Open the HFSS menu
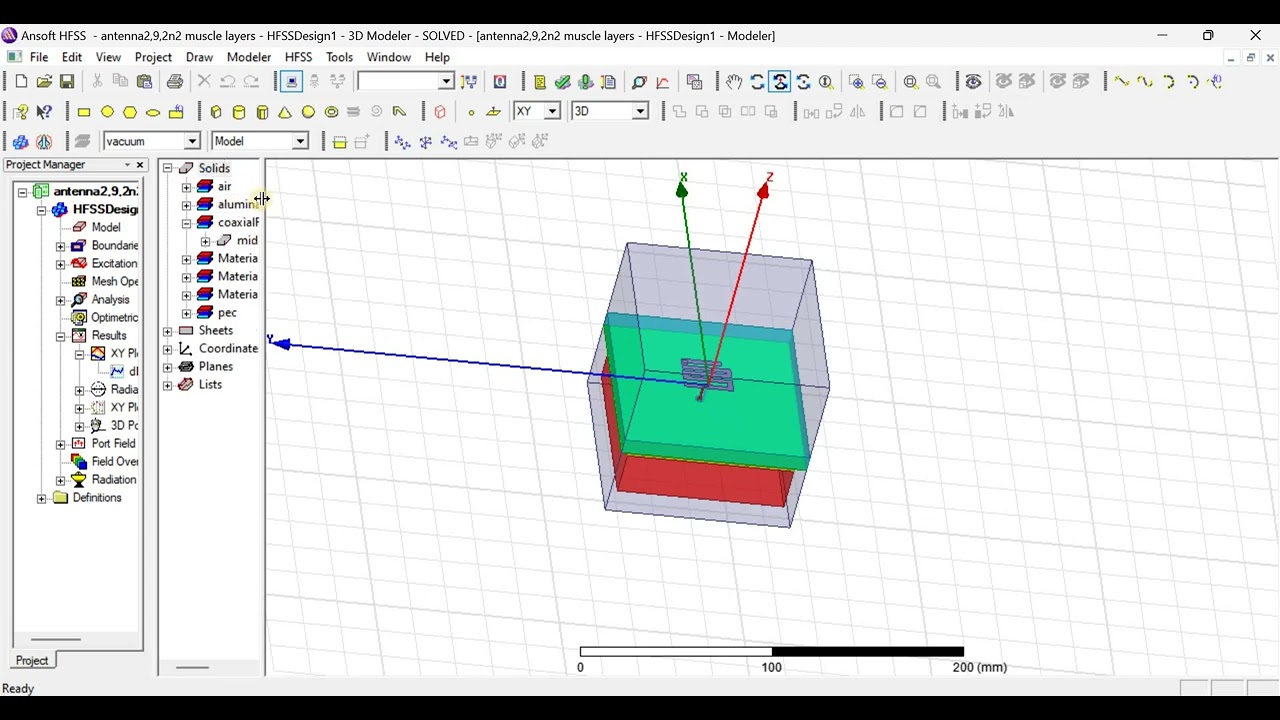This screenshot has width=1280, height=720. pyautogui.click(x=298, y=57)
